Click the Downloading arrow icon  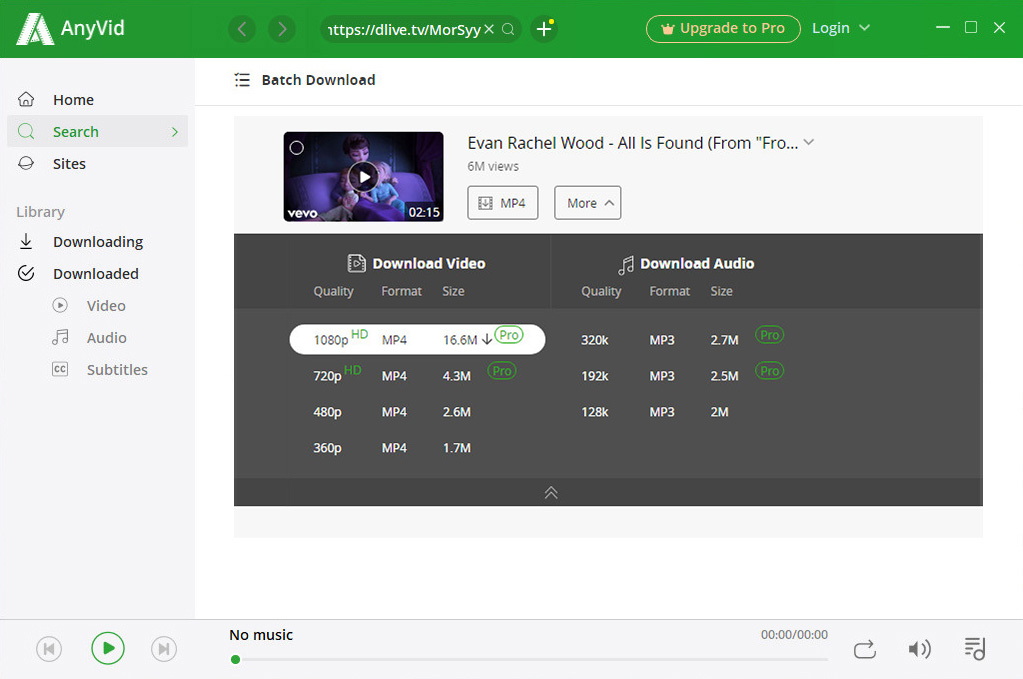[x=26, y=241]
